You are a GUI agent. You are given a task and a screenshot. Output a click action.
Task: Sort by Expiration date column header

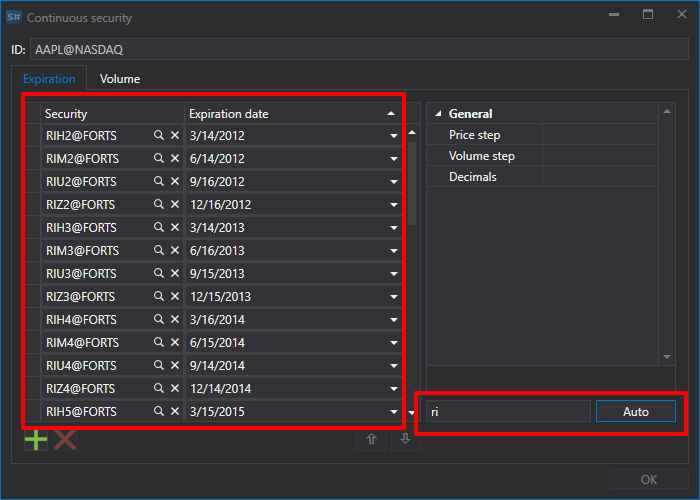(293, 114)
